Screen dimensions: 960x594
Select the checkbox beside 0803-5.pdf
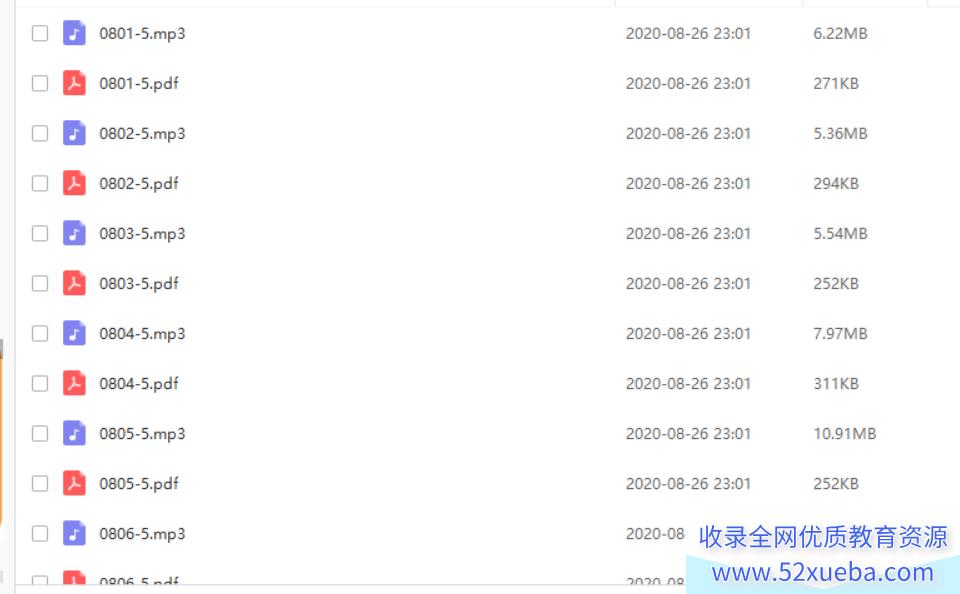click(x=40, y=284)
